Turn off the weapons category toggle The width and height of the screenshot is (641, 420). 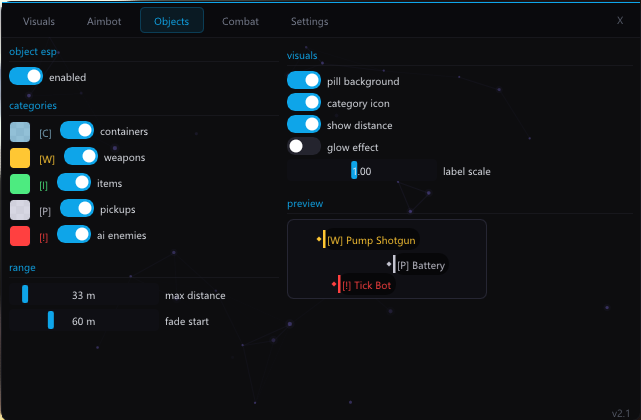pyautogui.click(x=81, y=157)
